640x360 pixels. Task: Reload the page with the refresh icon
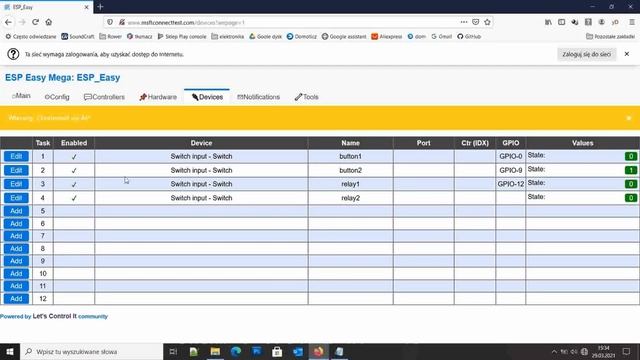click(36, 22)
